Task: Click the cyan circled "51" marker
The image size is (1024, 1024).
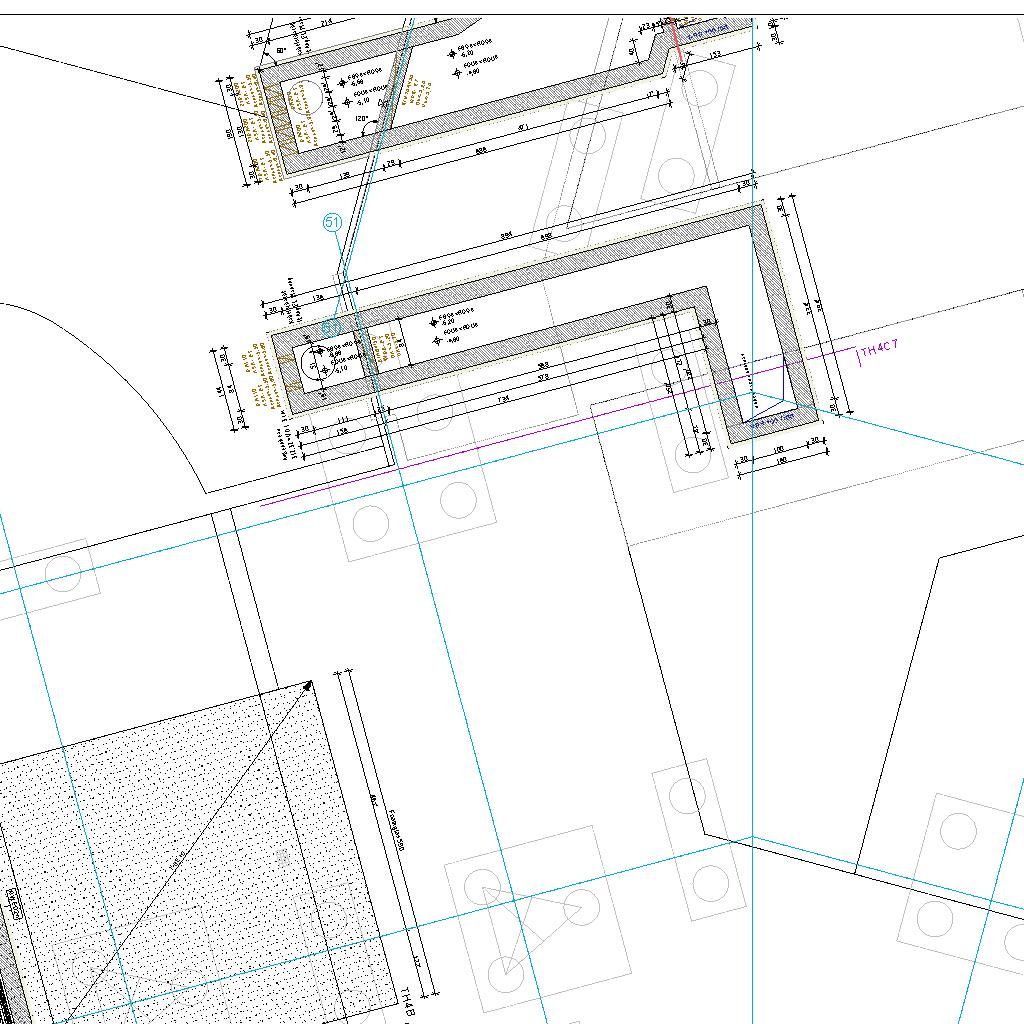Action: pos(332,222)
